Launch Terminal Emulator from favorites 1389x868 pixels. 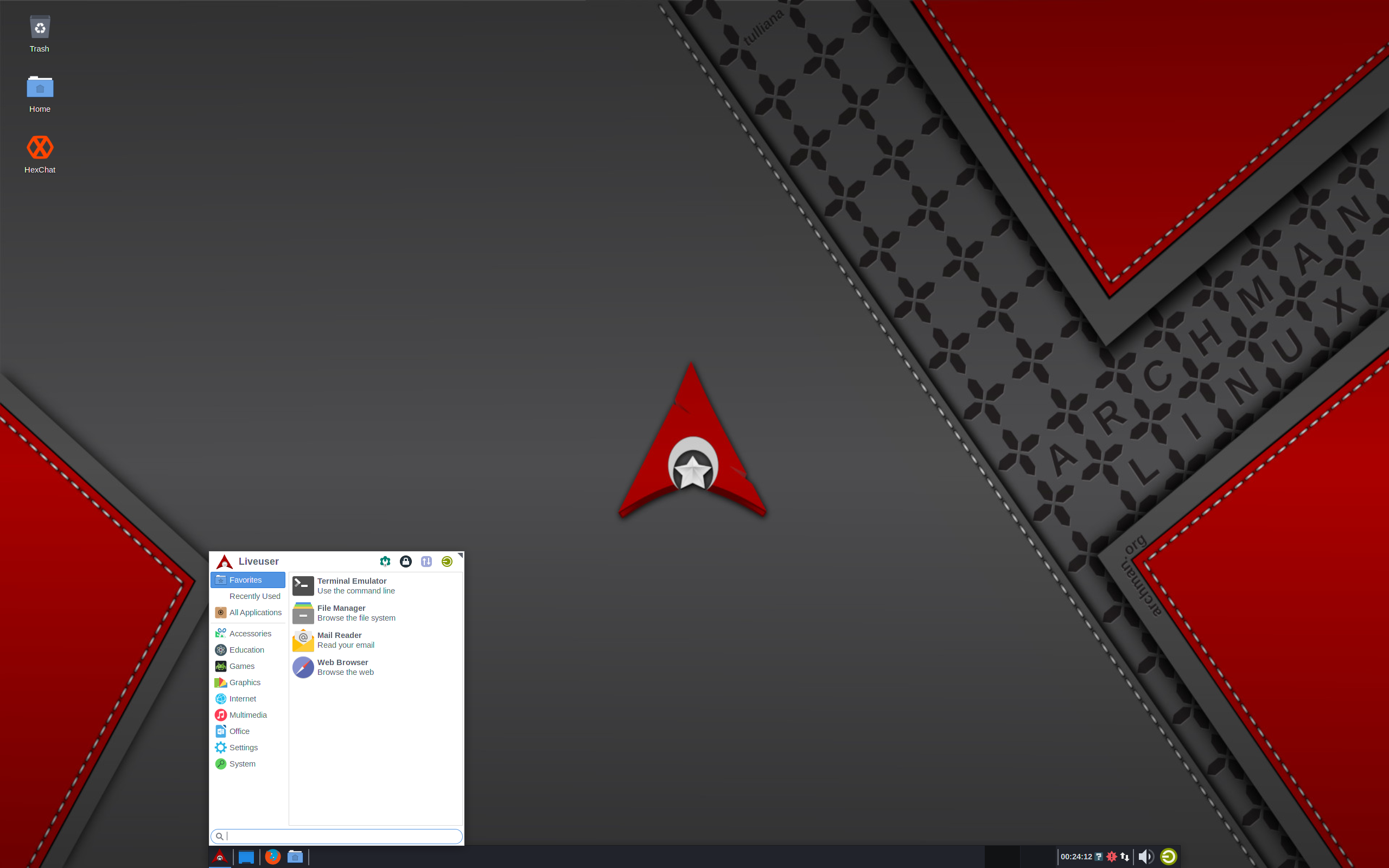[x=375, y=585]
